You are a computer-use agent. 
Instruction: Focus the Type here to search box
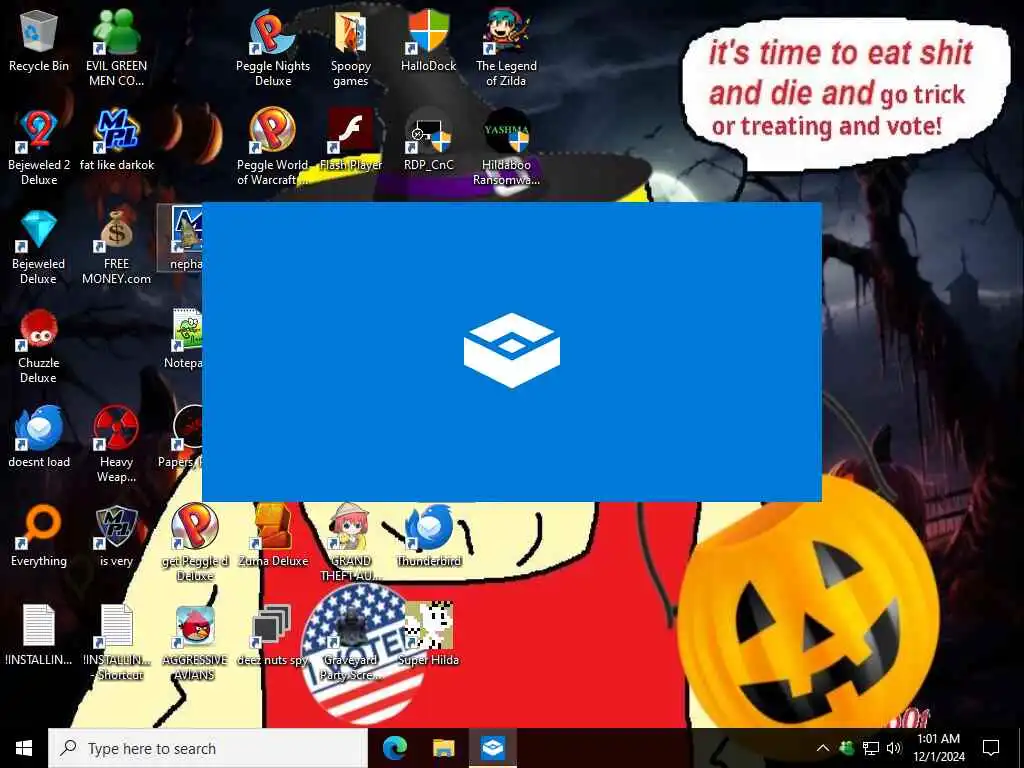[x=208, y=748]
